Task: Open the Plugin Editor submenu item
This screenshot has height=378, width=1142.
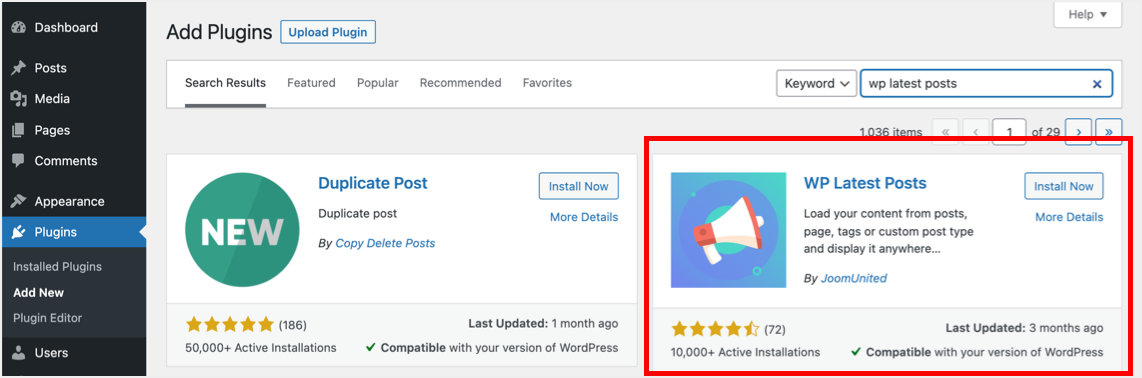Action: pos(47,318)
